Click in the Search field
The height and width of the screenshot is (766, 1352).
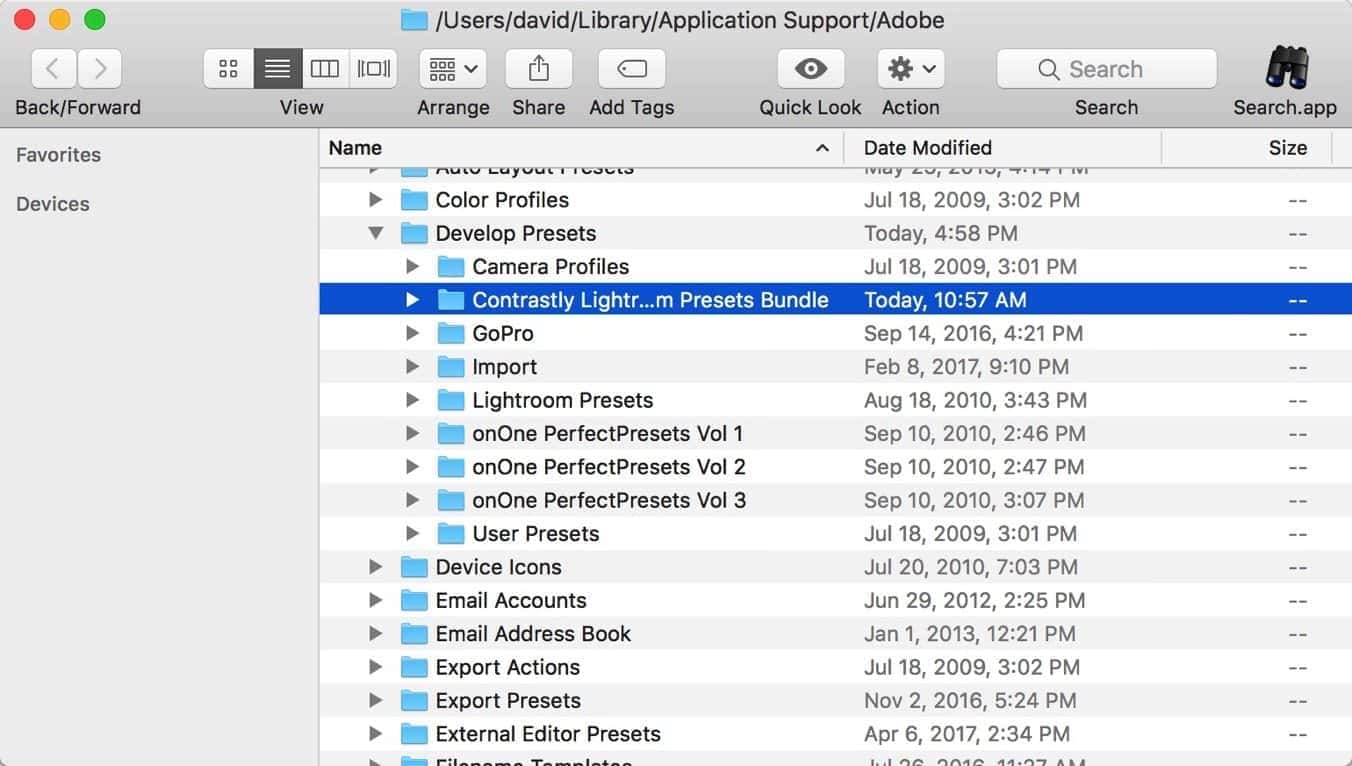[x=1106, y=69]
